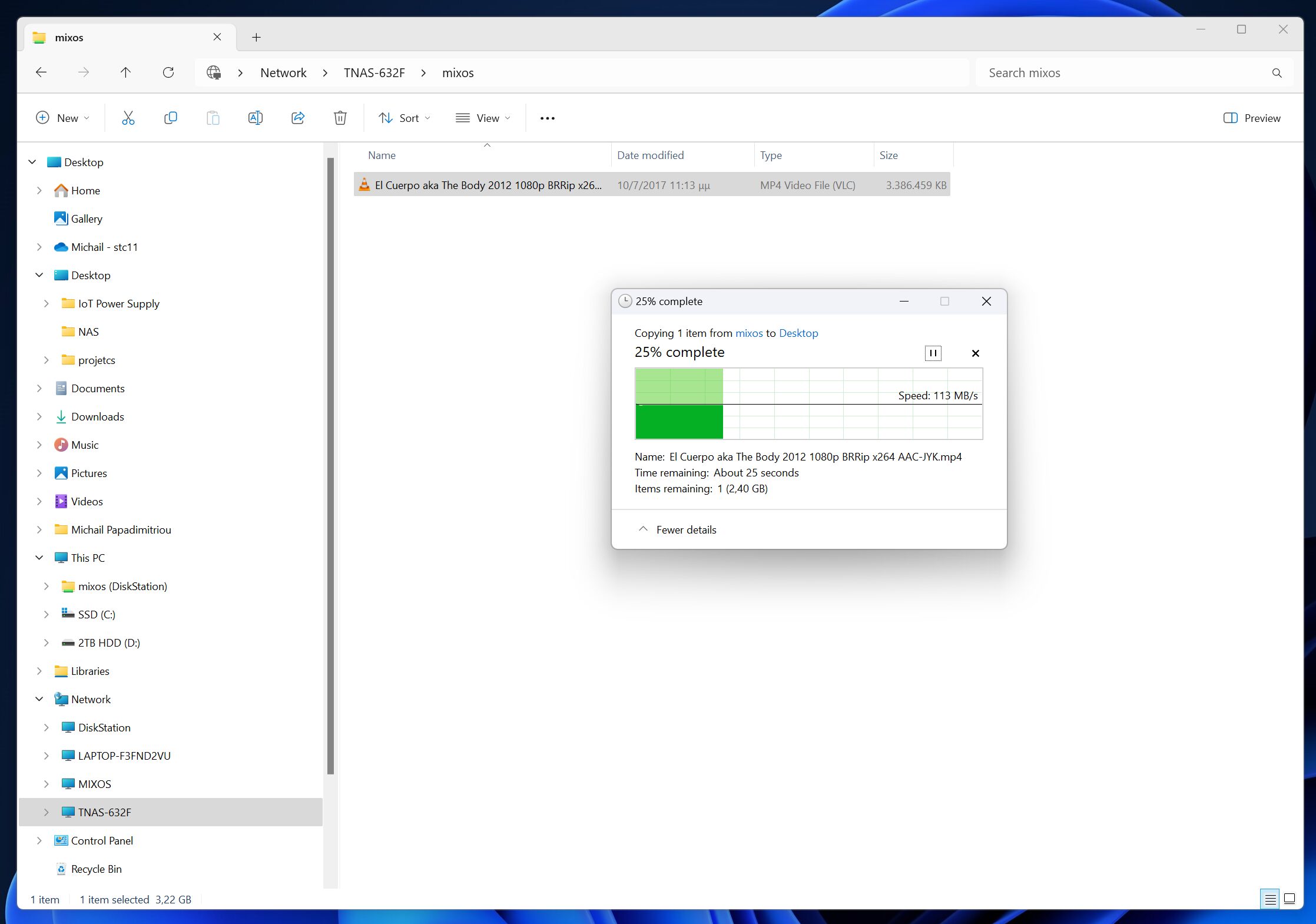Screen dimensions: 1316x924
Task: Click the VLC cone icon of El Cuerpo file
Action: coord(364,184)
